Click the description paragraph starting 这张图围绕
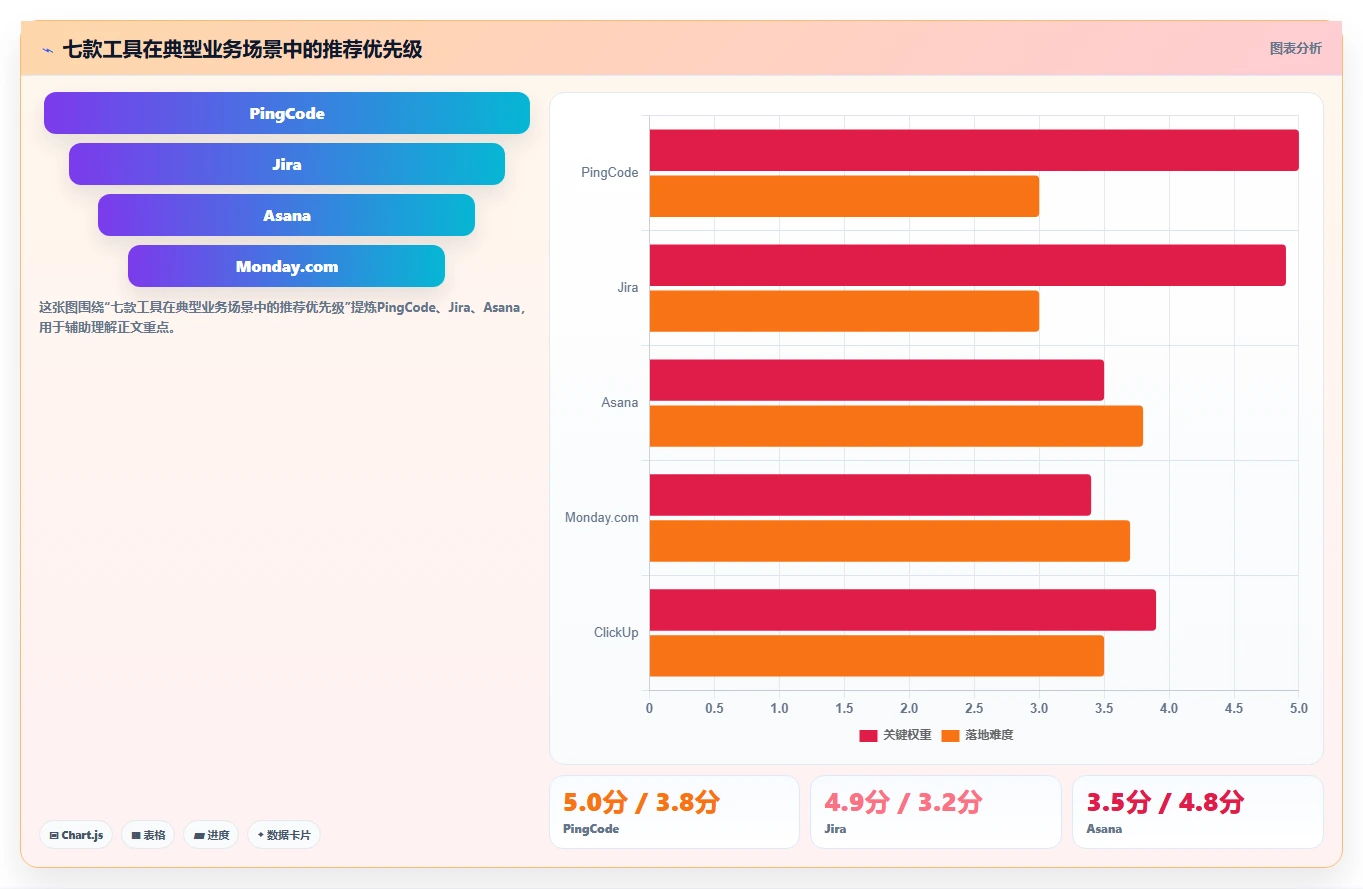Image resolution: width=1363 pixels, height=889 pixels. tap(283, 317)
